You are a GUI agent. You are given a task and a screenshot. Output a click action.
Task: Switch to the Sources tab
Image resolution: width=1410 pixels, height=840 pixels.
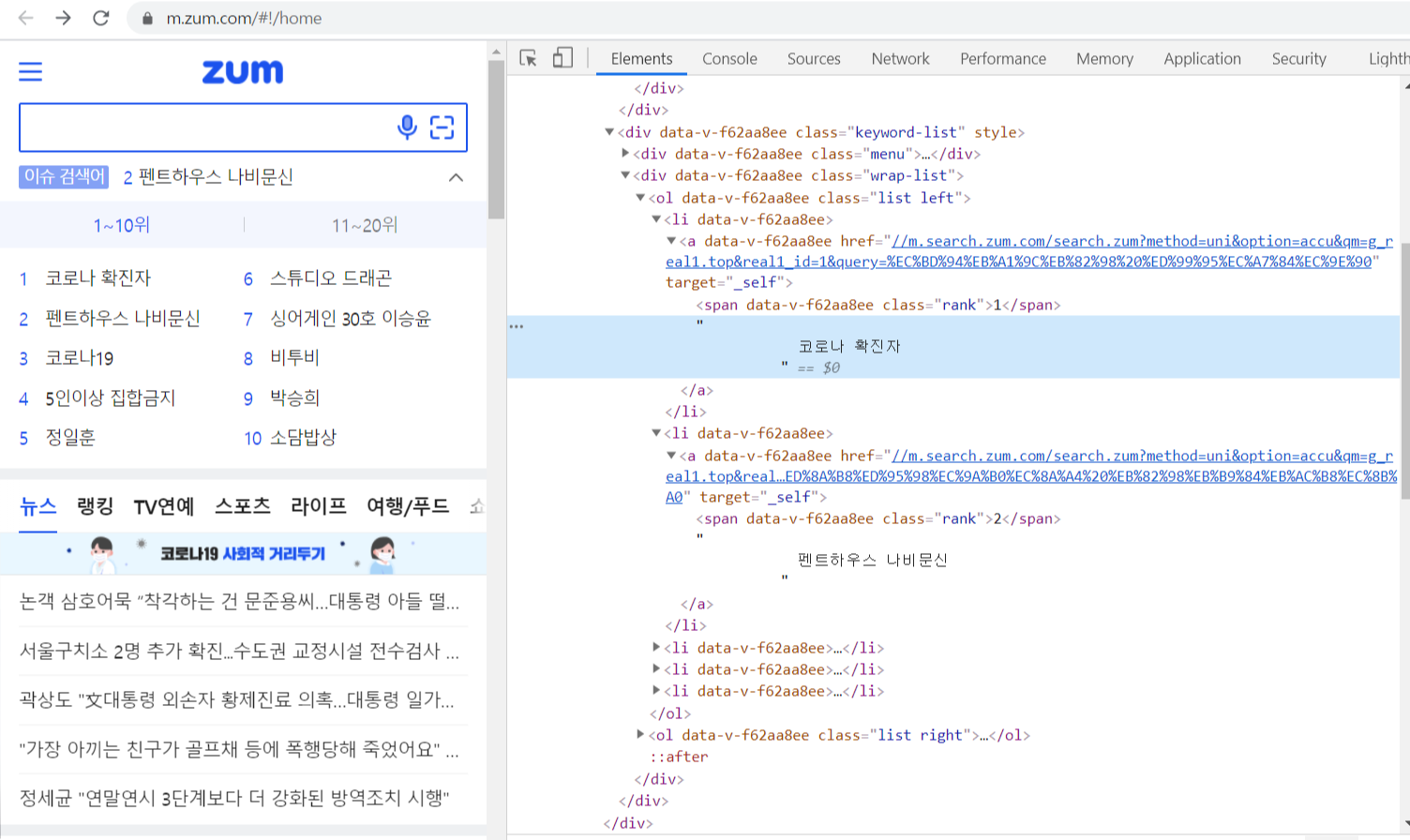pyautogui.click(x=814, y=58)
